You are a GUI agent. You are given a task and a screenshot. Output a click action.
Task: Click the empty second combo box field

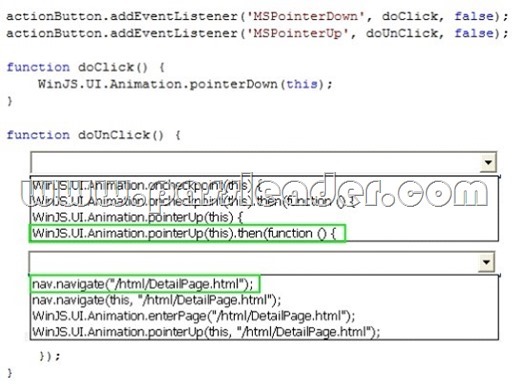coord(254,262)
